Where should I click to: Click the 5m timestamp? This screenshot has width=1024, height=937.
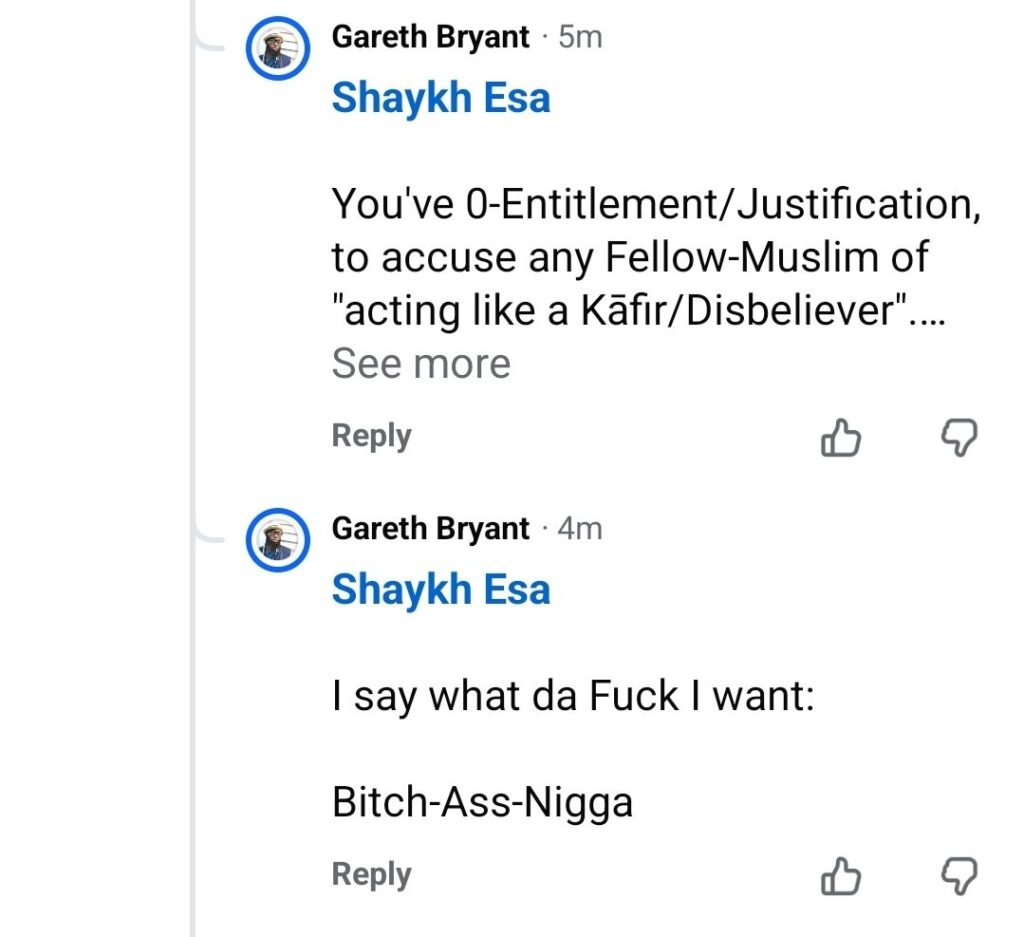click(x=580, y=38)
